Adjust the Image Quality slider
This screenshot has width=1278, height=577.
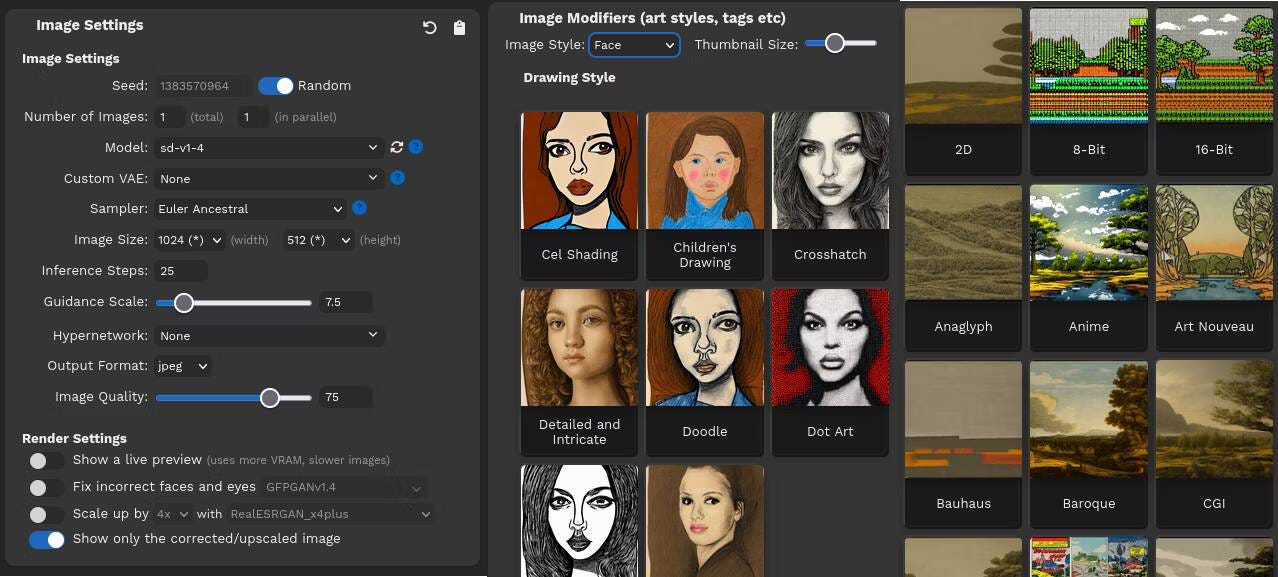(234, 397)
